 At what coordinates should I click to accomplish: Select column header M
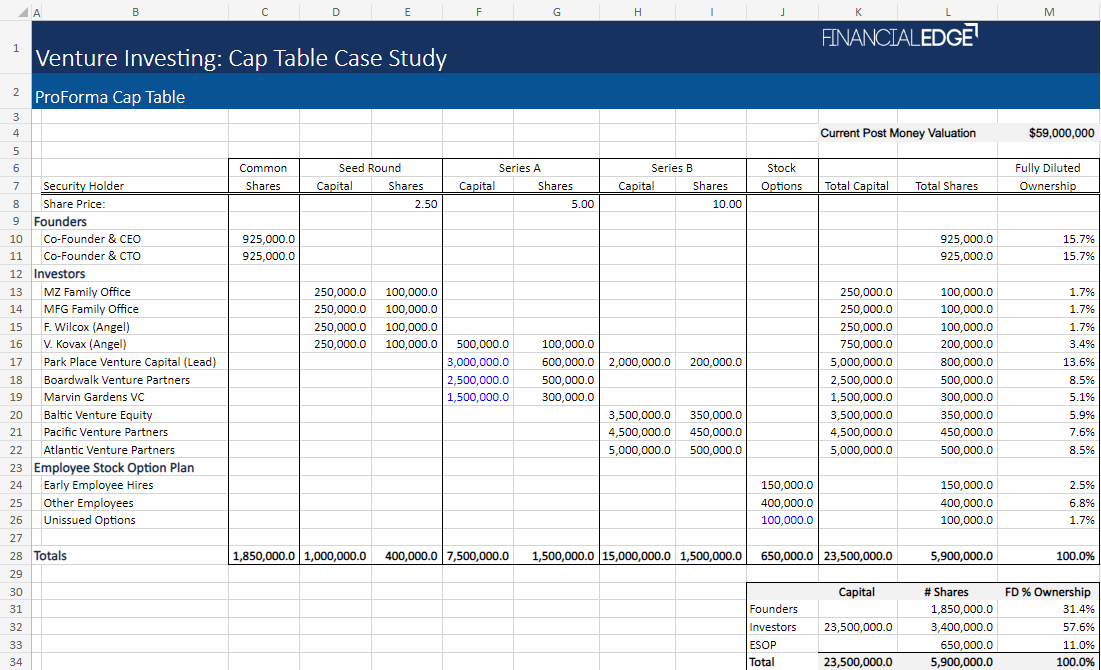point(1048,12)
